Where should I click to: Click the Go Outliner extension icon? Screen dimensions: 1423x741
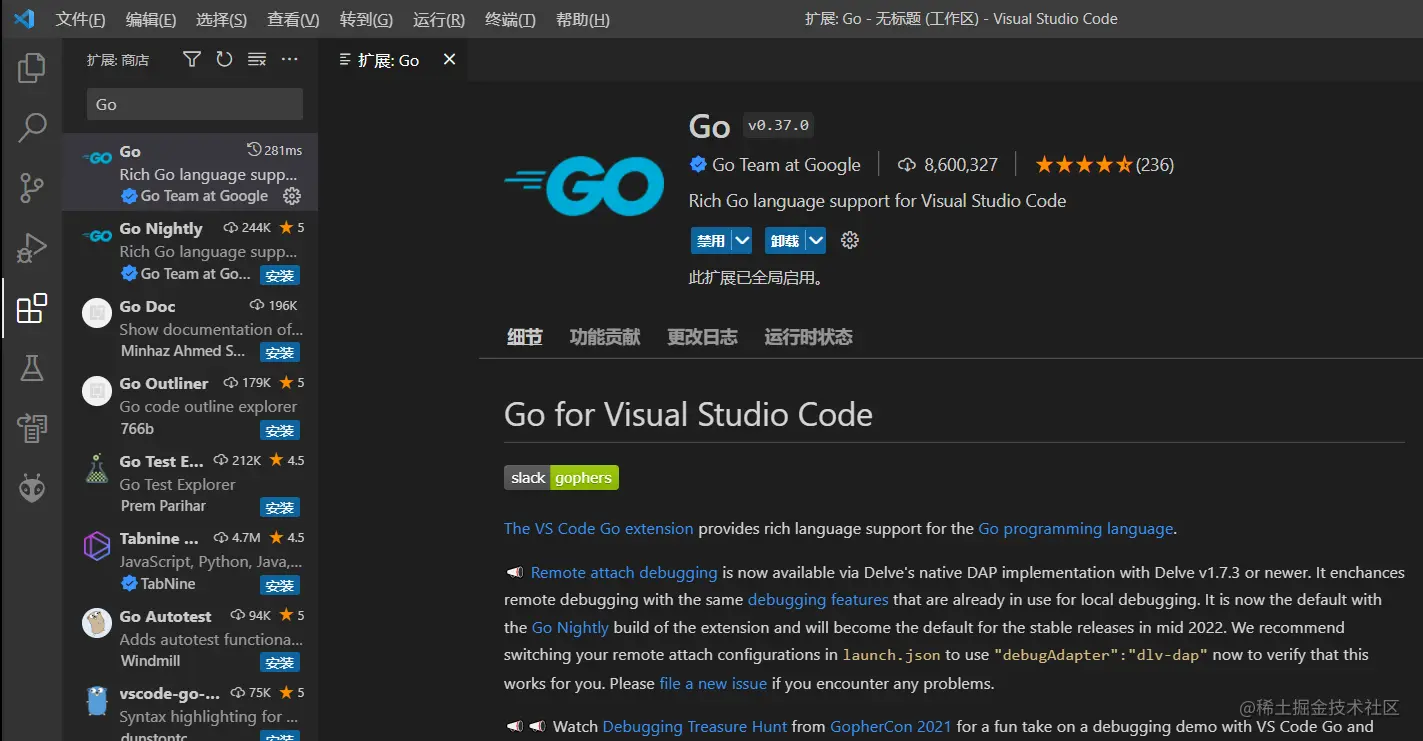97,391
